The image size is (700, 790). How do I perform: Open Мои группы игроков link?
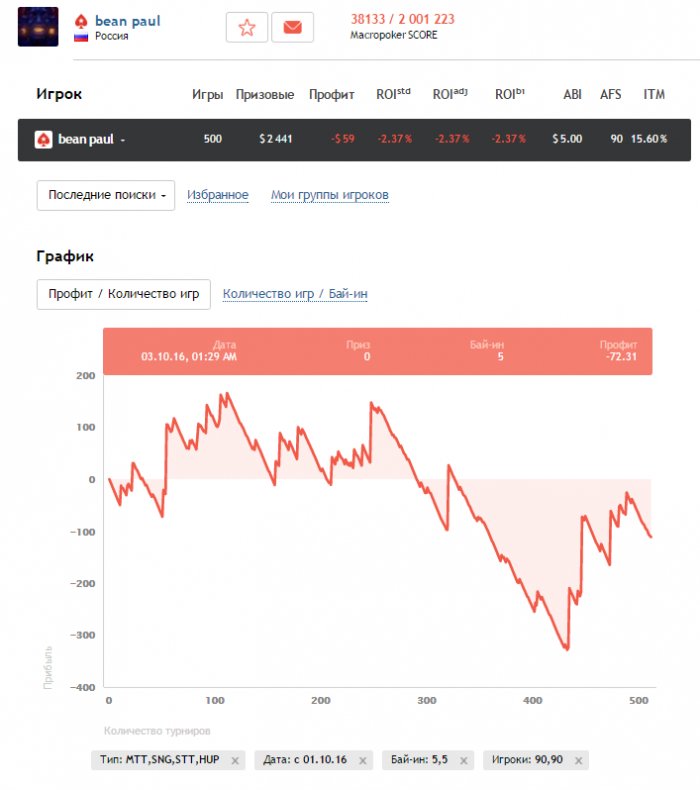click(x=330, y=195)
